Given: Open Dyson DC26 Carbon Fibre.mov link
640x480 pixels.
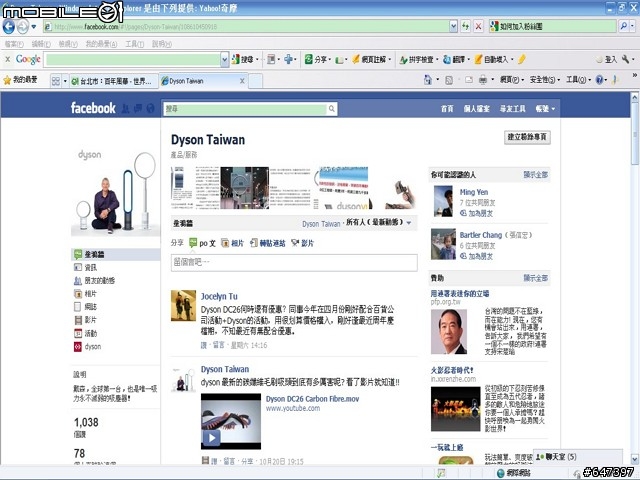Looking at the screenshot, I should (x=312, y=399).
